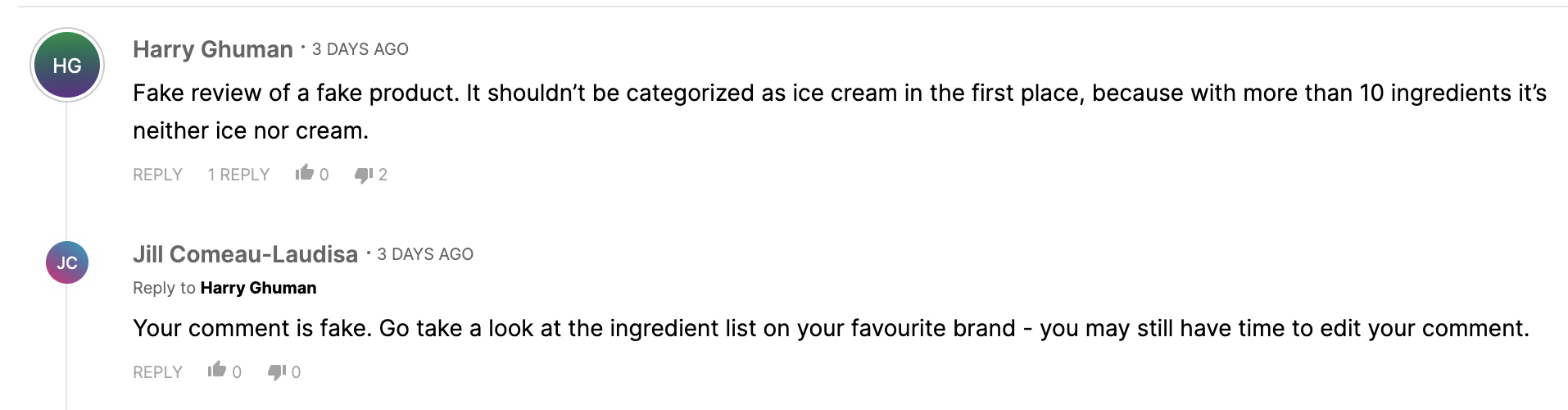Viewport: 1568px width, 410px height.
Task: Collapse the "1 REPLY" thread toggle
Action: [238, 175]
